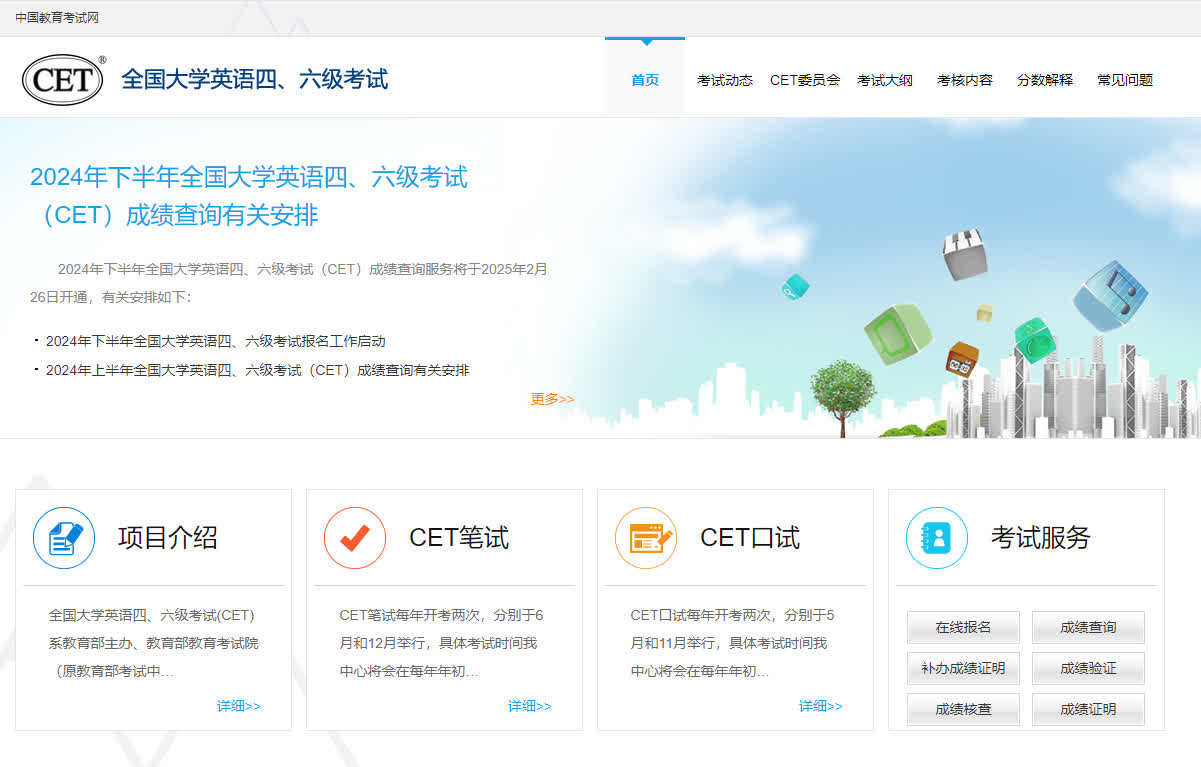Click 详细>> under CET笔试
The height and width of the screenshot is (767, 1201).
coord(529,706)
